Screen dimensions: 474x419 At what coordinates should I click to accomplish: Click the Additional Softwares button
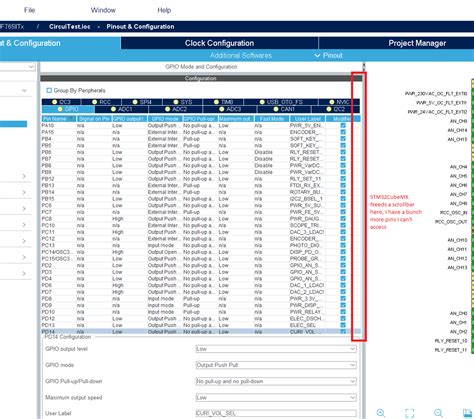[x=241, y=55]
